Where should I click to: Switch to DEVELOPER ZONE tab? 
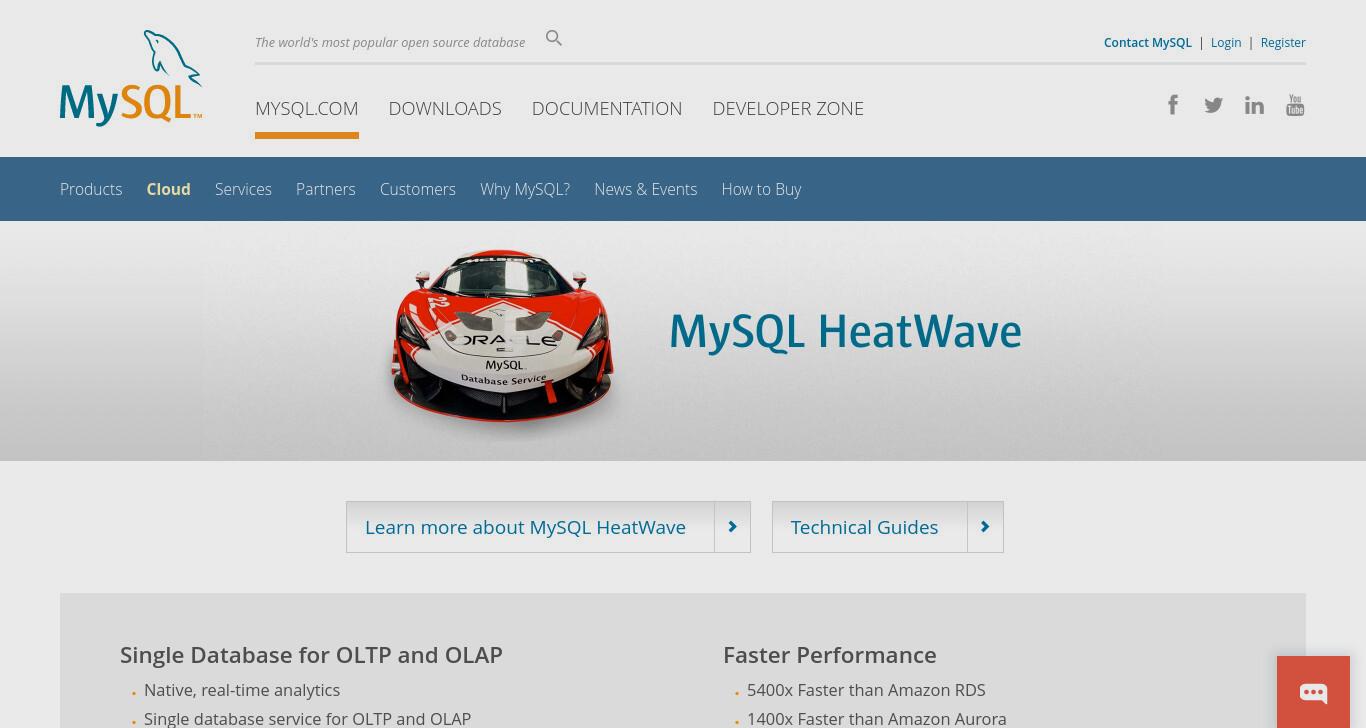(788, 108)
